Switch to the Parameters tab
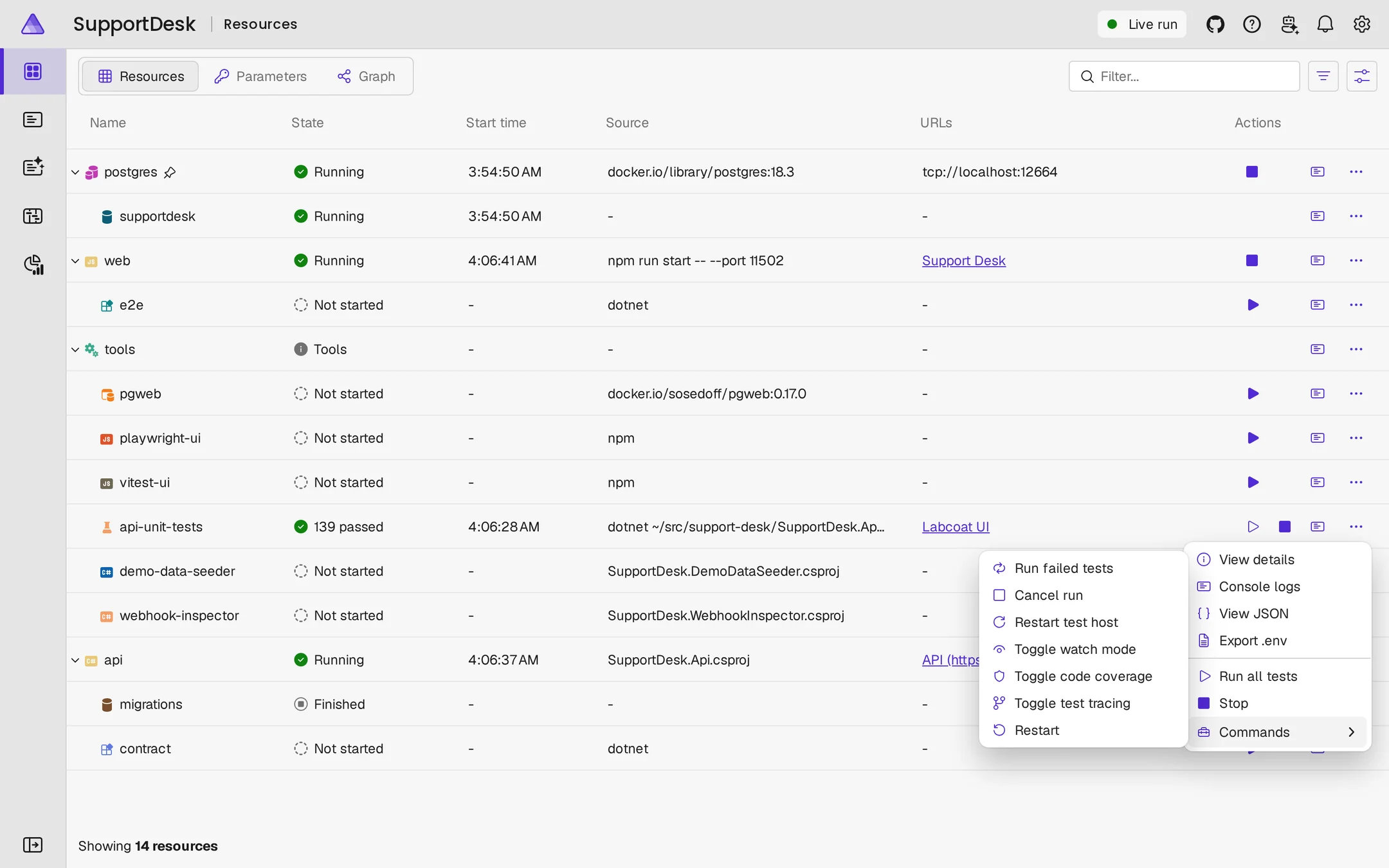The height and width of the screenshot is (868, 1389). [260, 77]
